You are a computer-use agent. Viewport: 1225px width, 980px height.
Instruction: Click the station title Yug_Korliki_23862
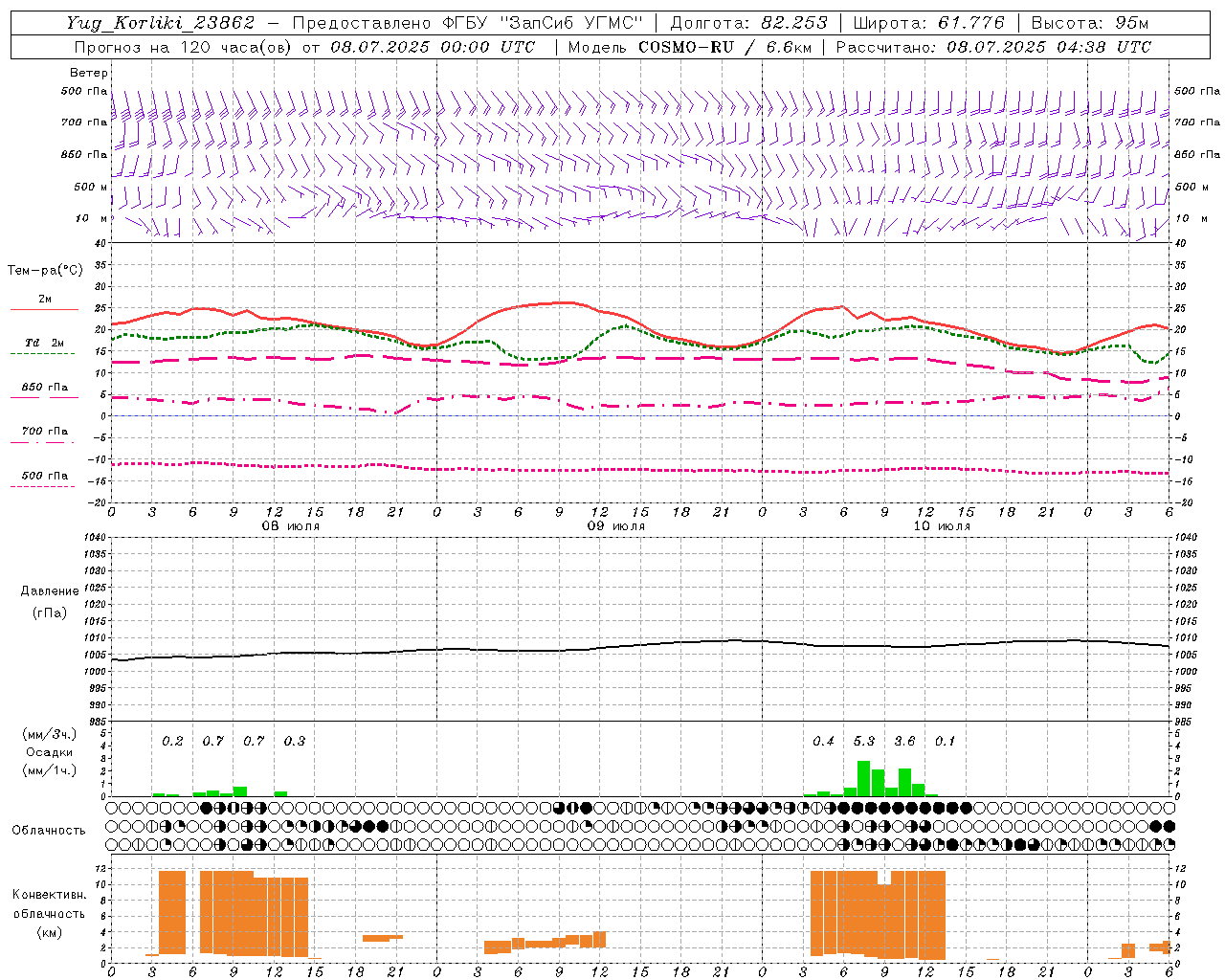(161, 23)
